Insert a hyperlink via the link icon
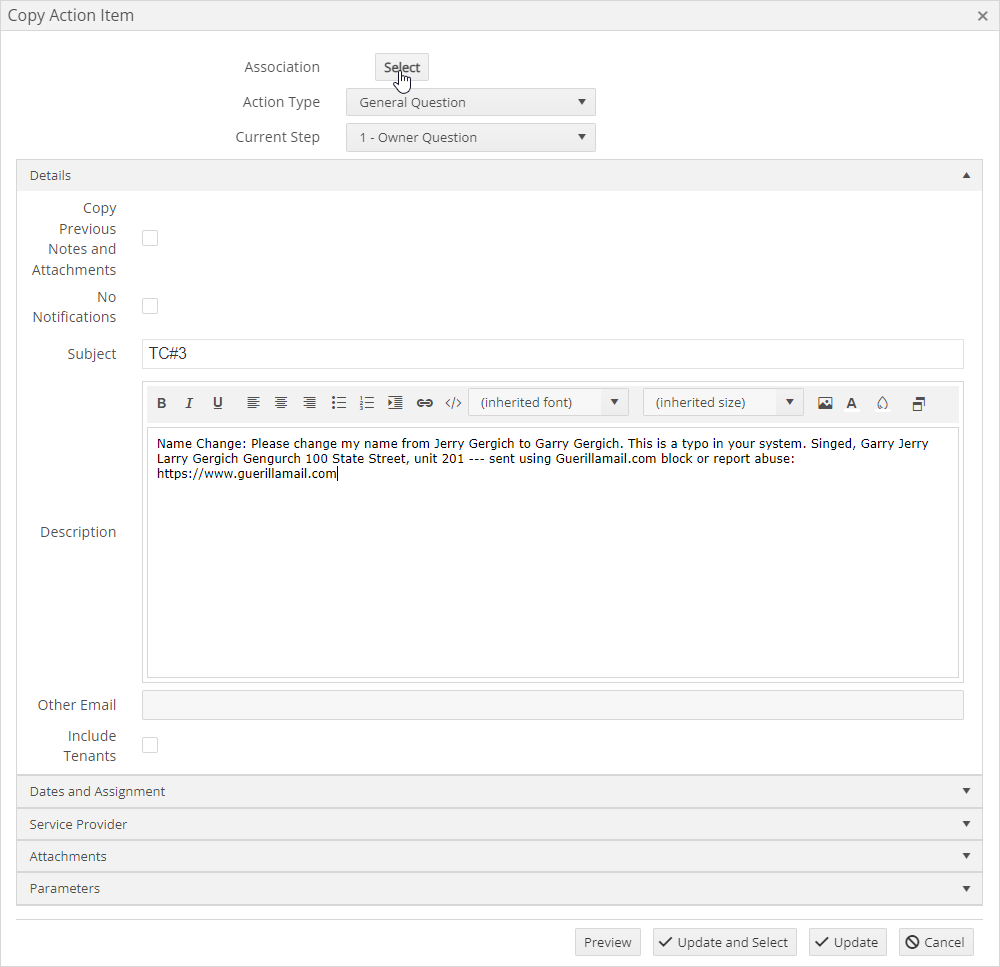This screenshot has height=967, width=1000. [425, 402]
